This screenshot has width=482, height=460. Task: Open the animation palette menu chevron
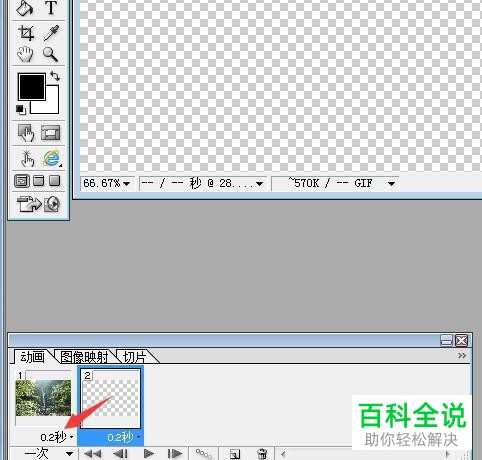point(462,356)
